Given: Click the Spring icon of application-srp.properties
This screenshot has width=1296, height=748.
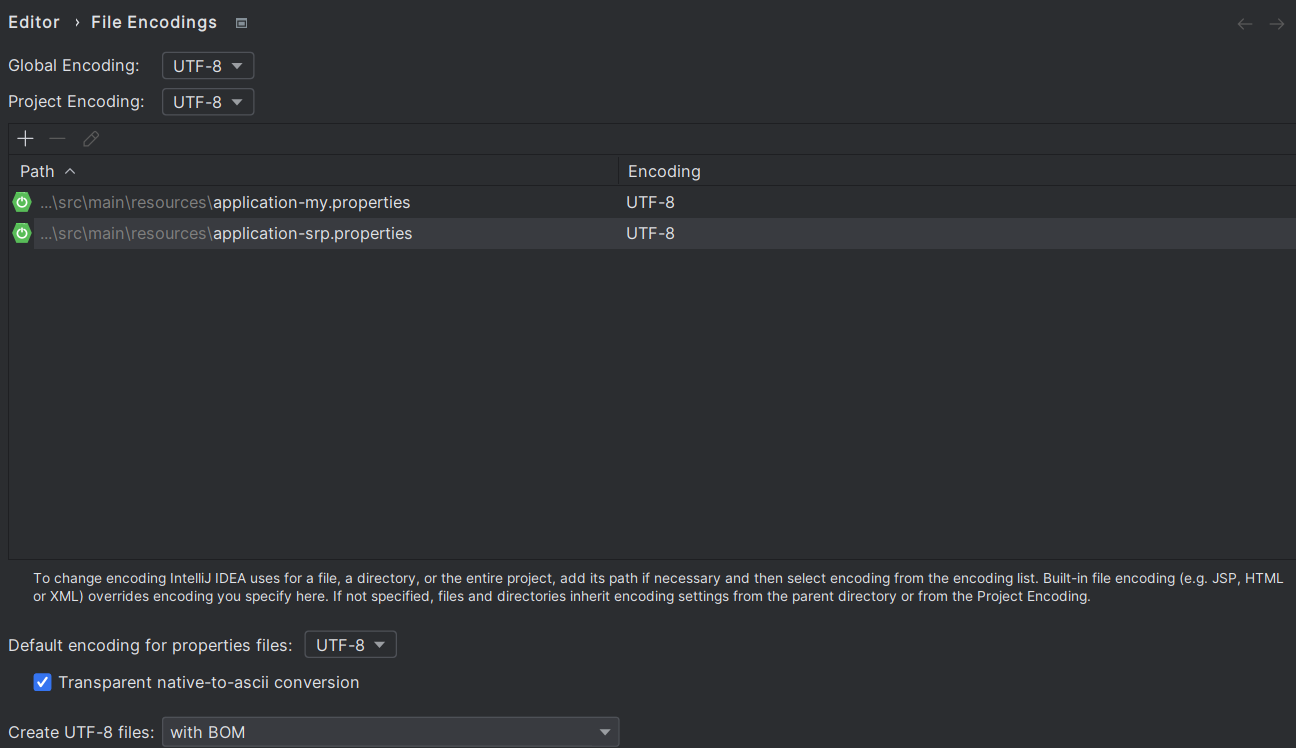Looking at the screenshot, I should pos(22,233).
